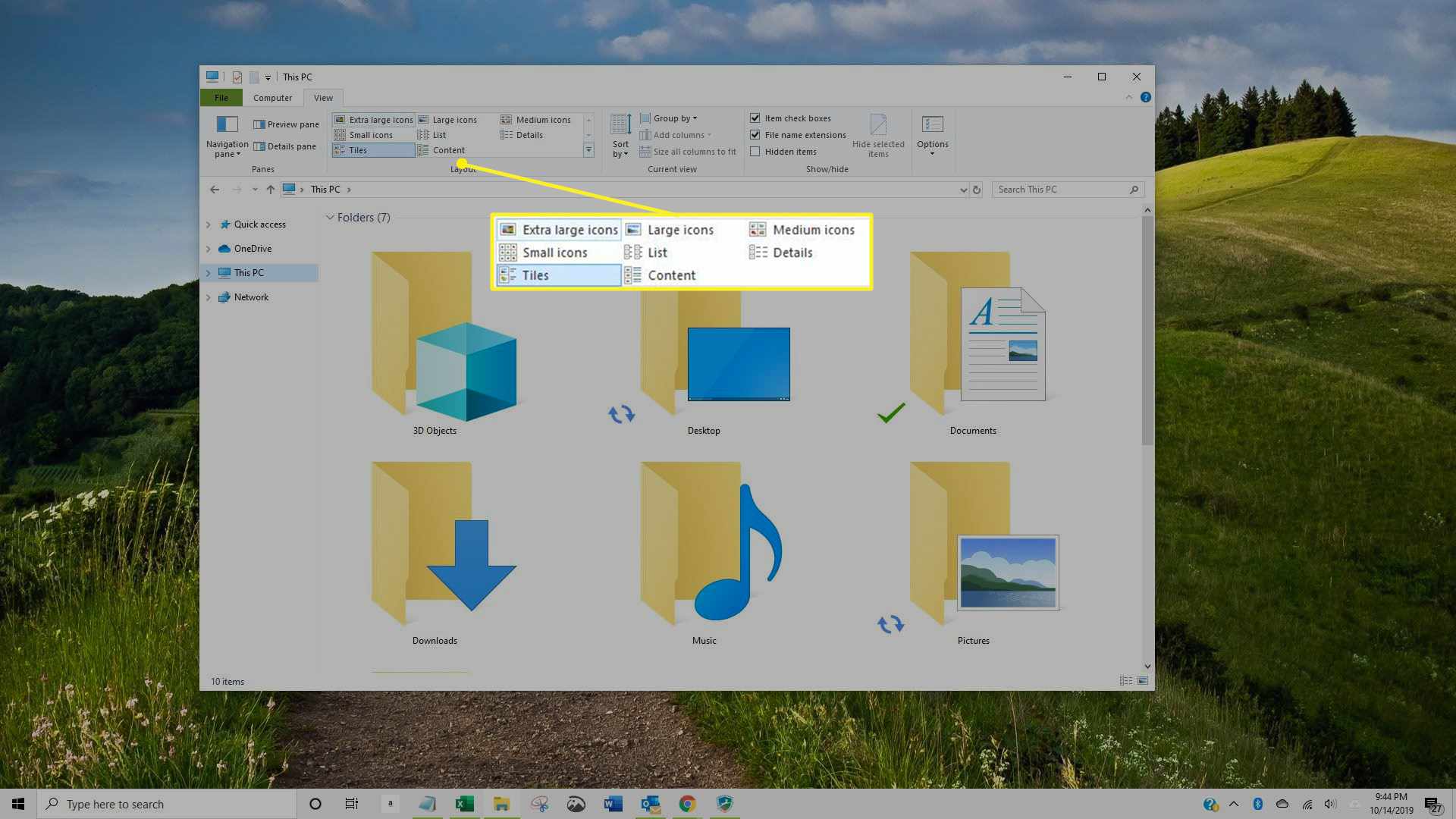
Task: Open the Recent locations dropdown arrow
Action: point(255,190)
